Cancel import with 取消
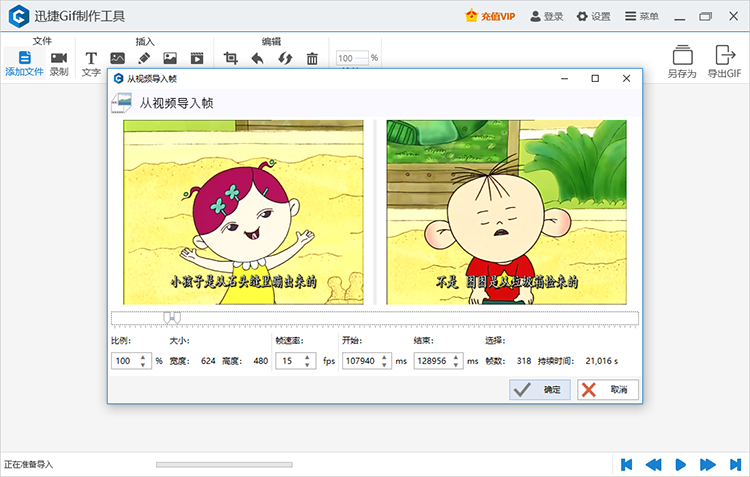Screen dimensions: 750x477 (608, 389)
